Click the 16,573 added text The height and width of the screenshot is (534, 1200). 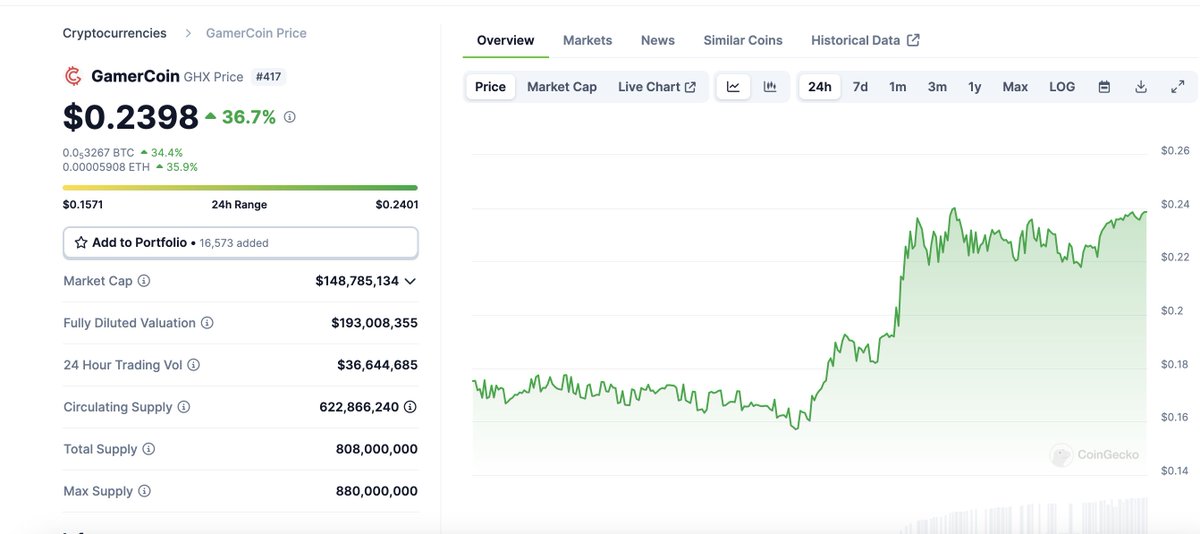(x=234, y=243)
